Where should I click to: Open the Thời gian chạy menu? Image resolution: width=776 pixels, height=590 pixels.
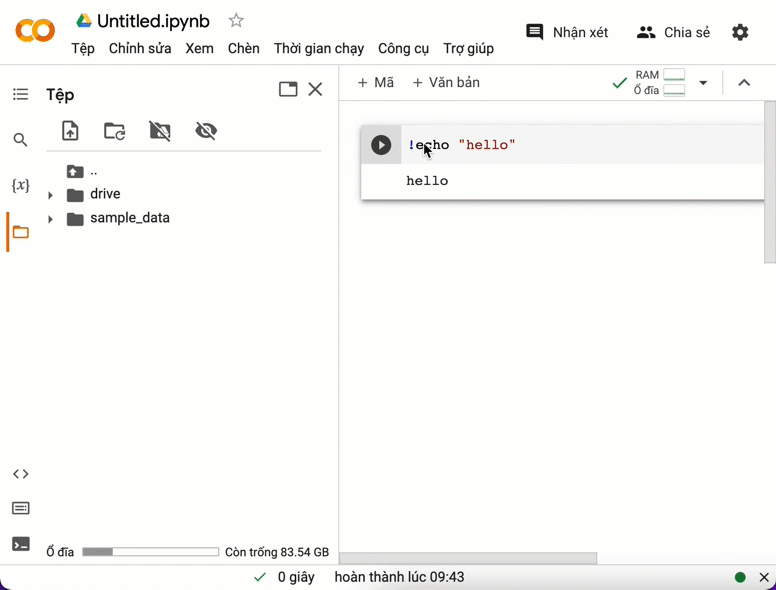click(319, 48)
